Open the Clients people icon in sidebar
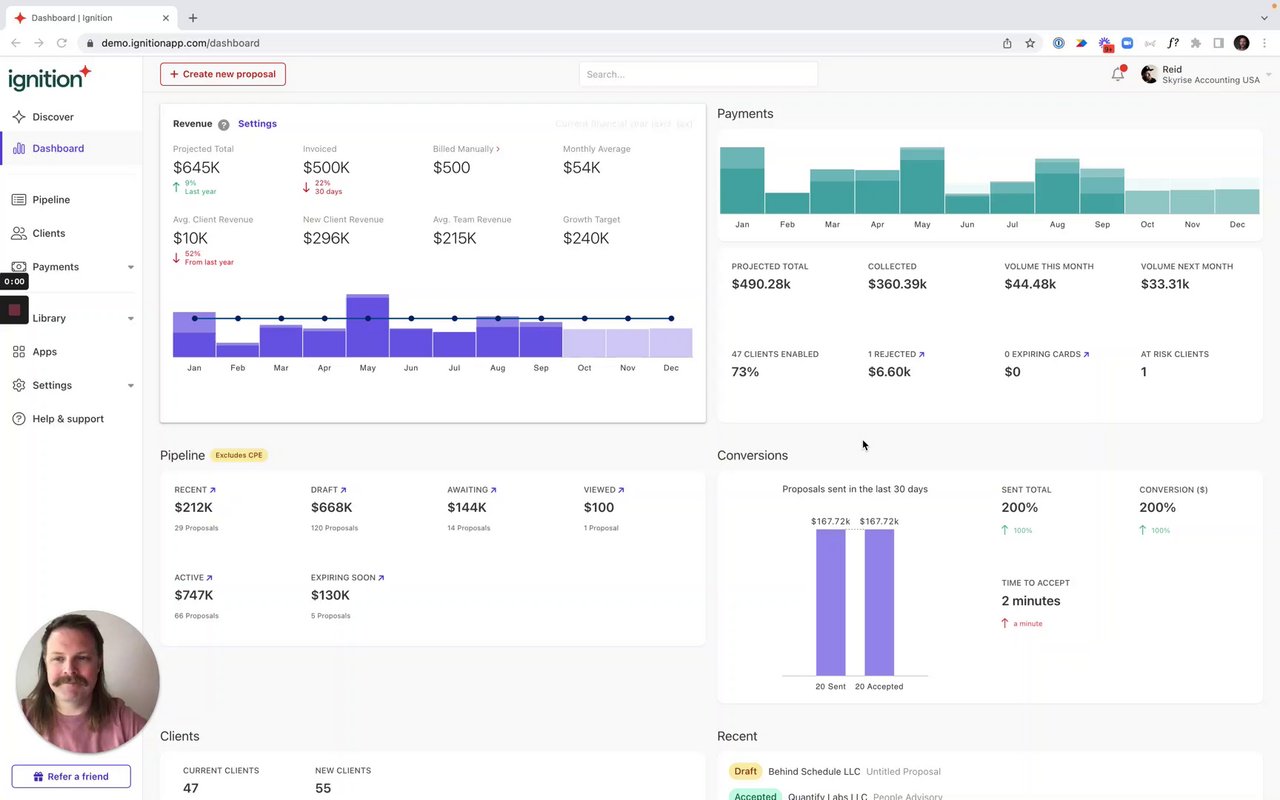Screen dimensions: 1280x800 [x=19, y=233]
